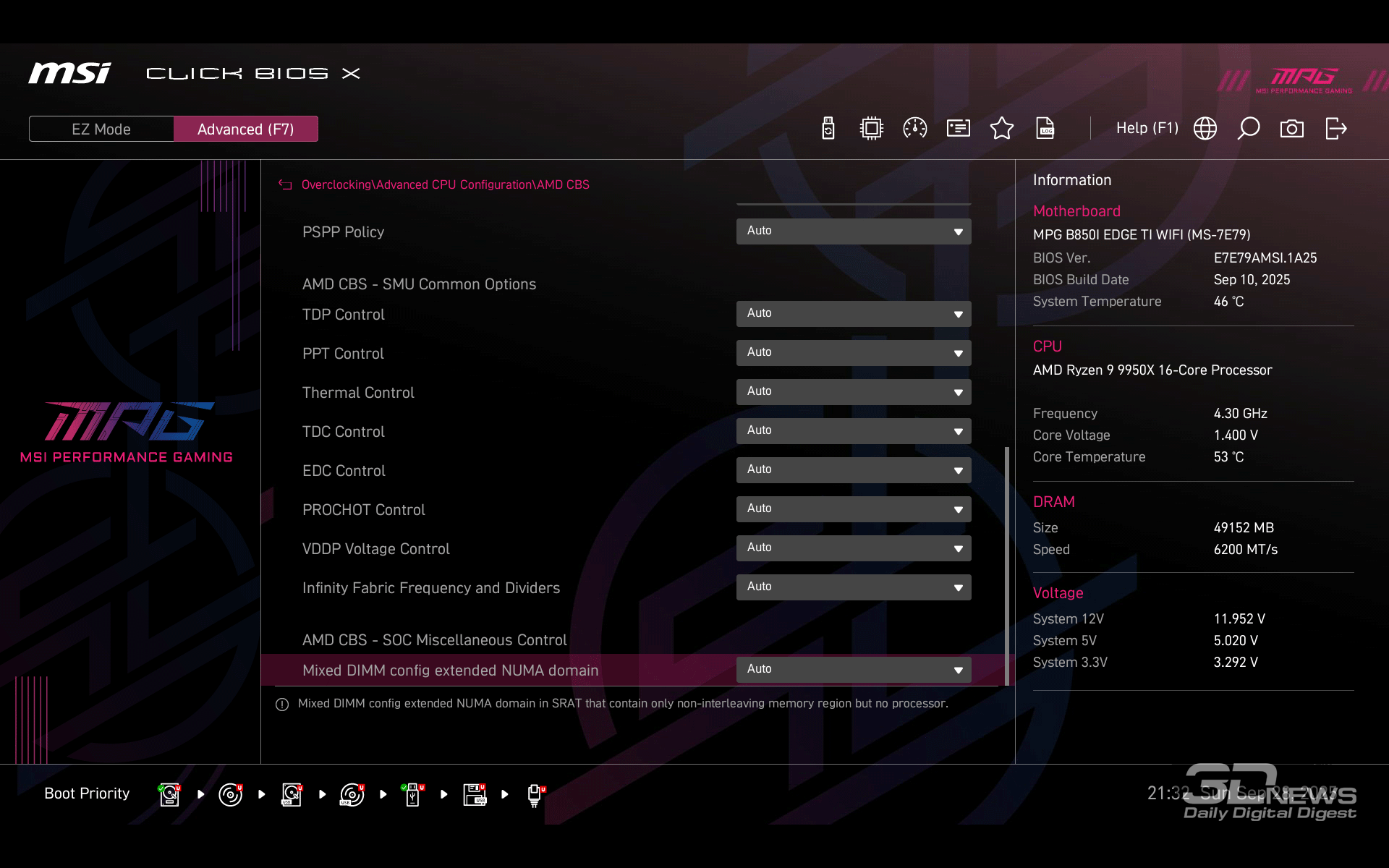Open Infinity Fabric Frequency and Dividers dropdown
This screenshot has height=868, width=1389.
[x=854, y=587]
